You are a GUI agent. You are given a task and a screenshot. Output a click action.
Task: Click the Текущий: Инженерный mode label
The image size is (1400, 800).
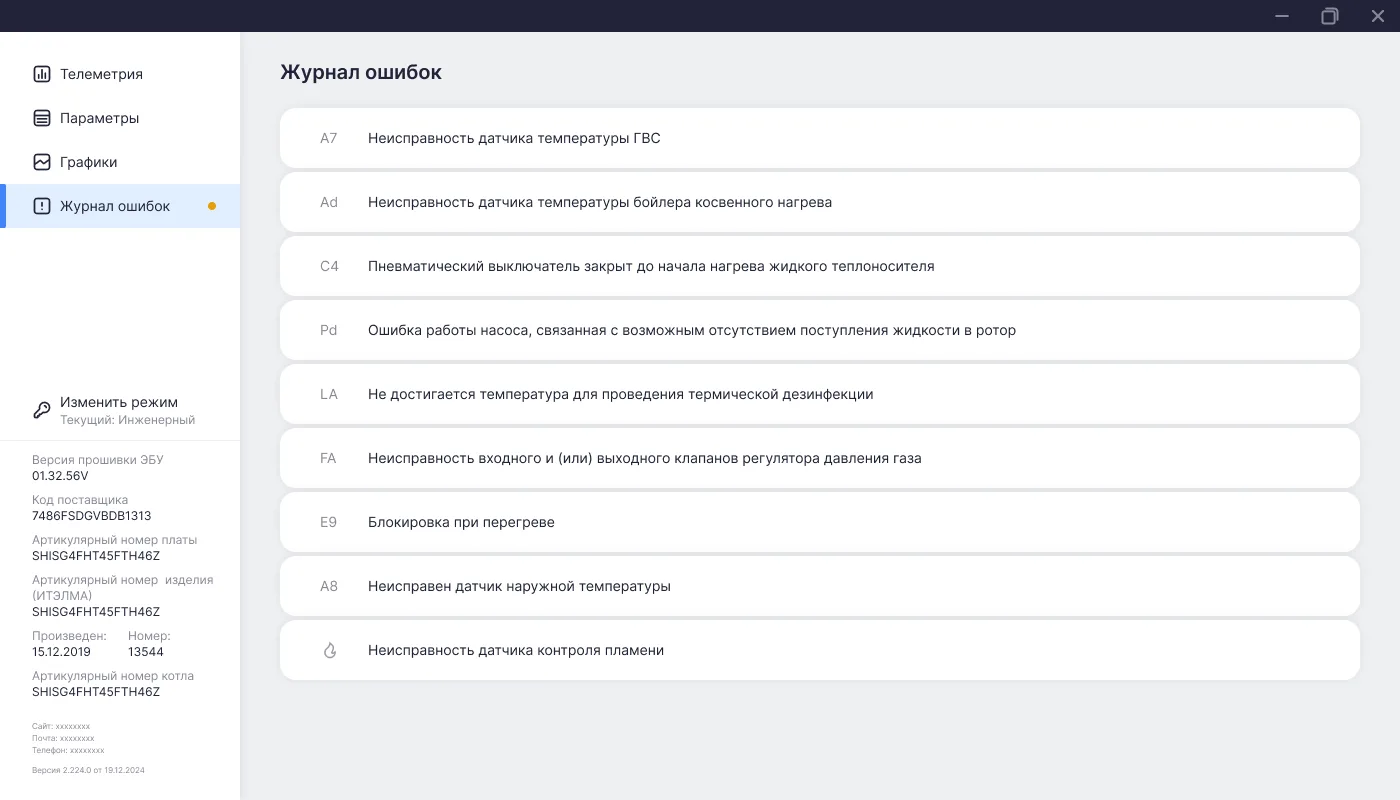pos(128,420)
